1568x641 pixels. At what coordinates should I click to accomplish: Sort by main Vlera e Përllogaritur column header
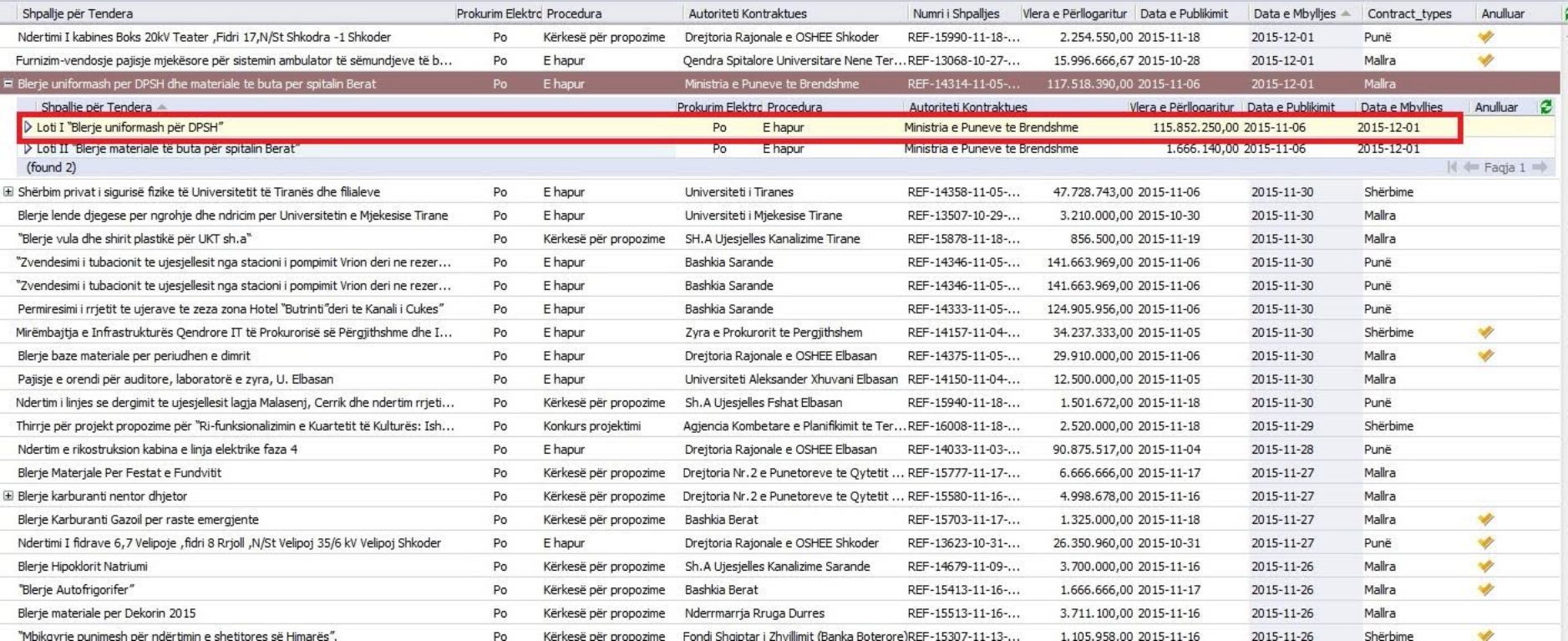coord(1074,13)
